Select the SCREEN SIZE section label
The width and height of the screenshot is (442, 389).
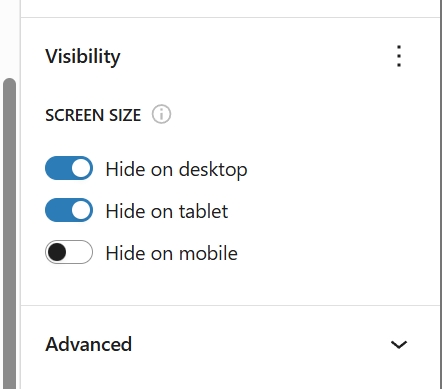pos(93,115)
